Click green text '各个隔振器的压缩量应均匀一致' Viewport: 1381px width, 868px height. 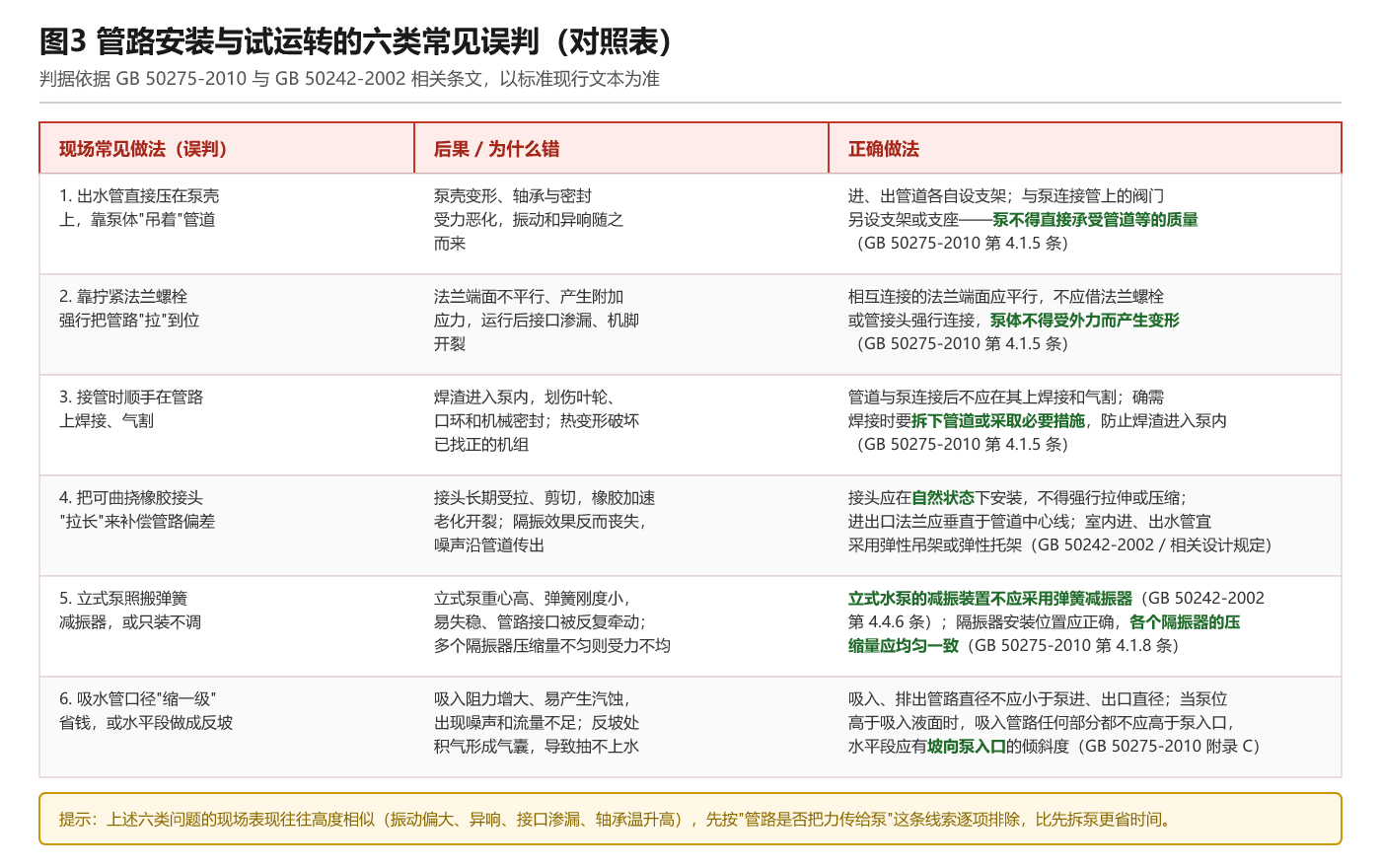[1044, 634]
